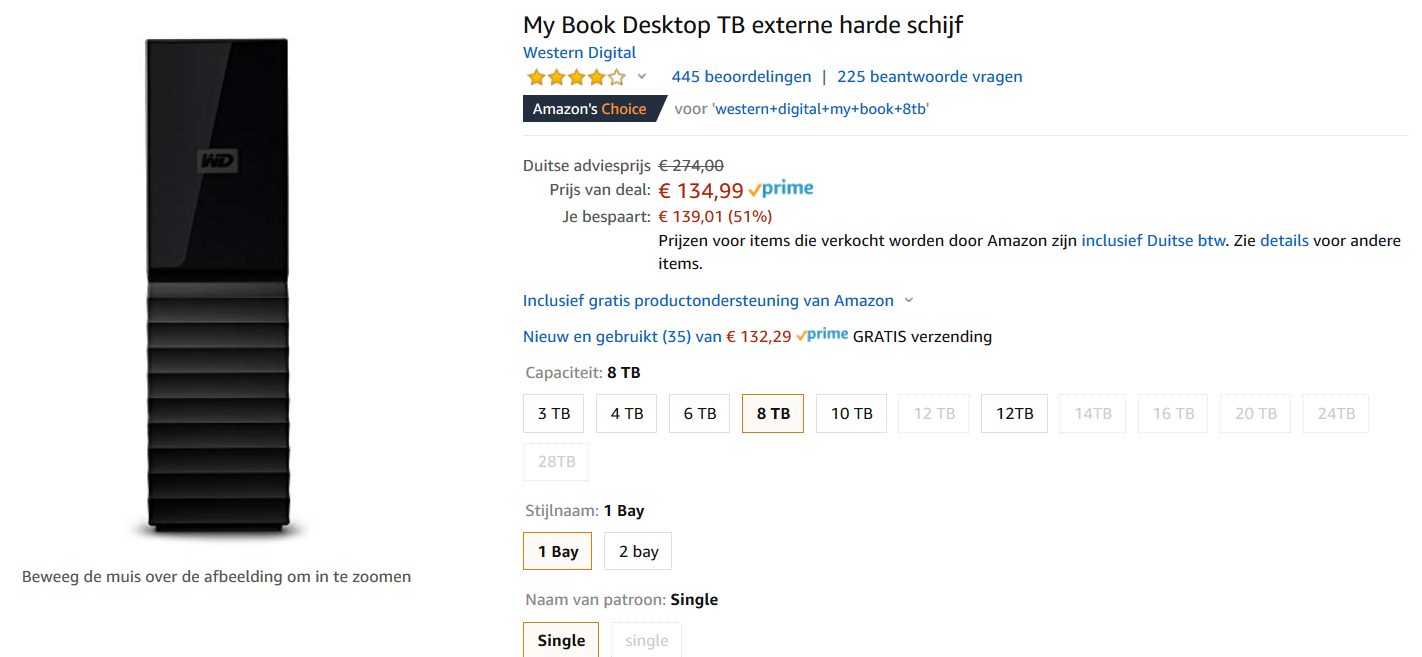Click the details link for other items
This screenshot has height=657, width=1422.
[x=1284, y=241]
